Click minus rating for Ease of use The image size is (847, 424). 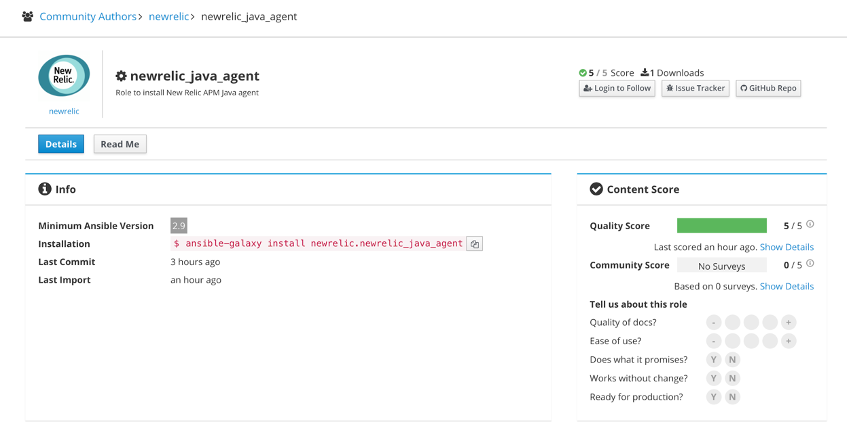(x=714, y=341)
